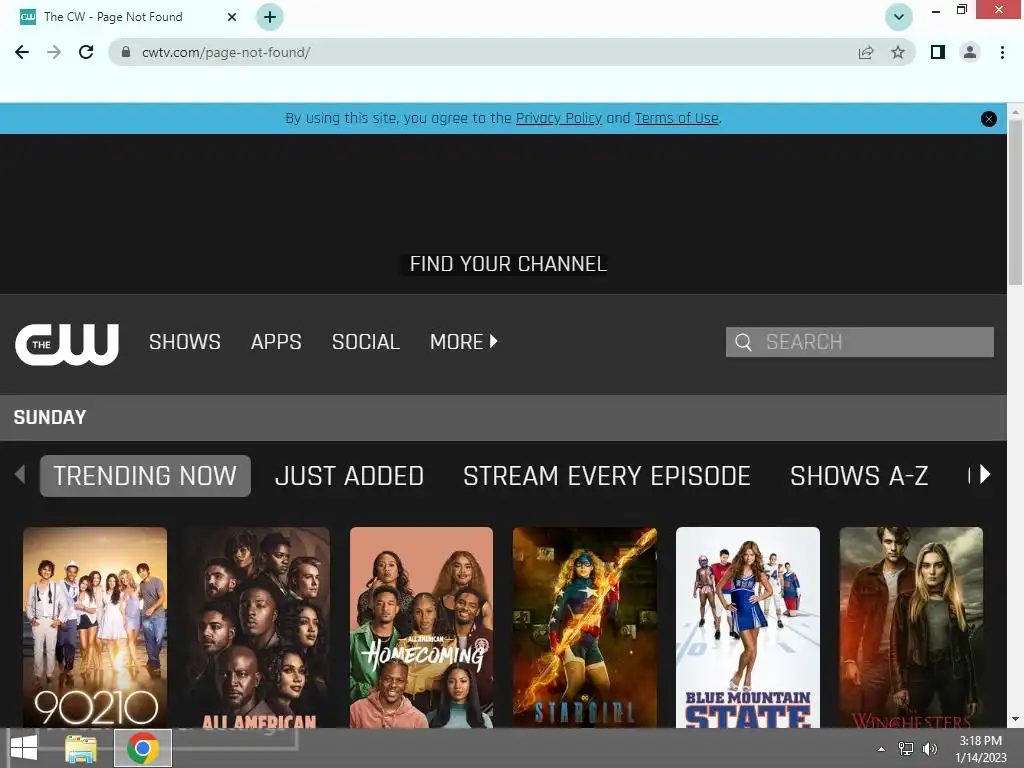1024x768 pixels.
Task: Open the Windows Start menu
Action: 24,748
